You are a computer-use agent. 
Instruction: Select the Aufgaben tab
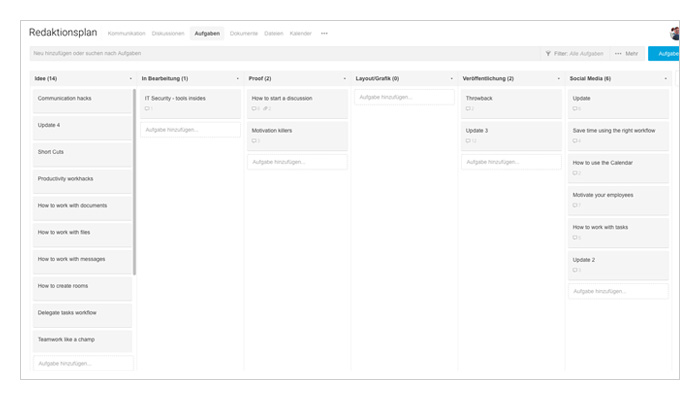[x=207, y=33]
